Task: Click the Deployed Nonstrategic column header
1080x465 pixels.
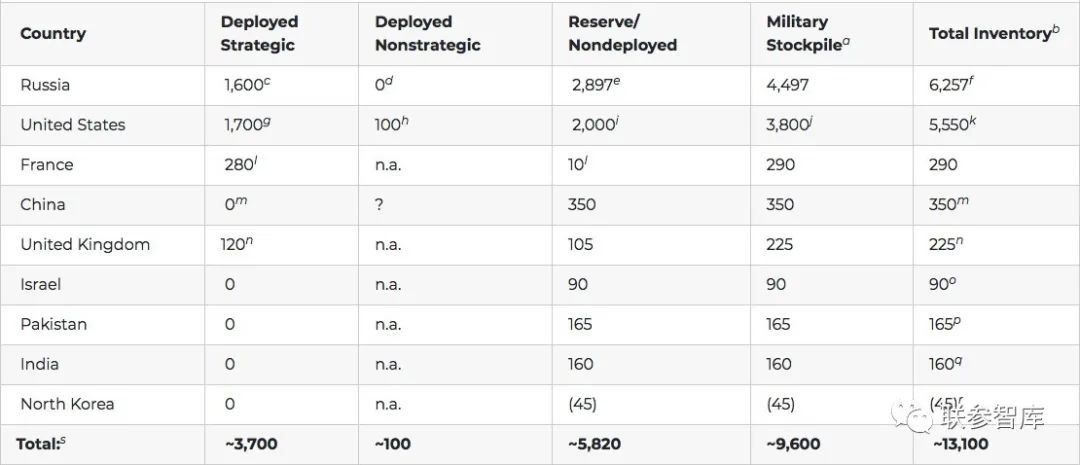Action: tap(427, 33)
